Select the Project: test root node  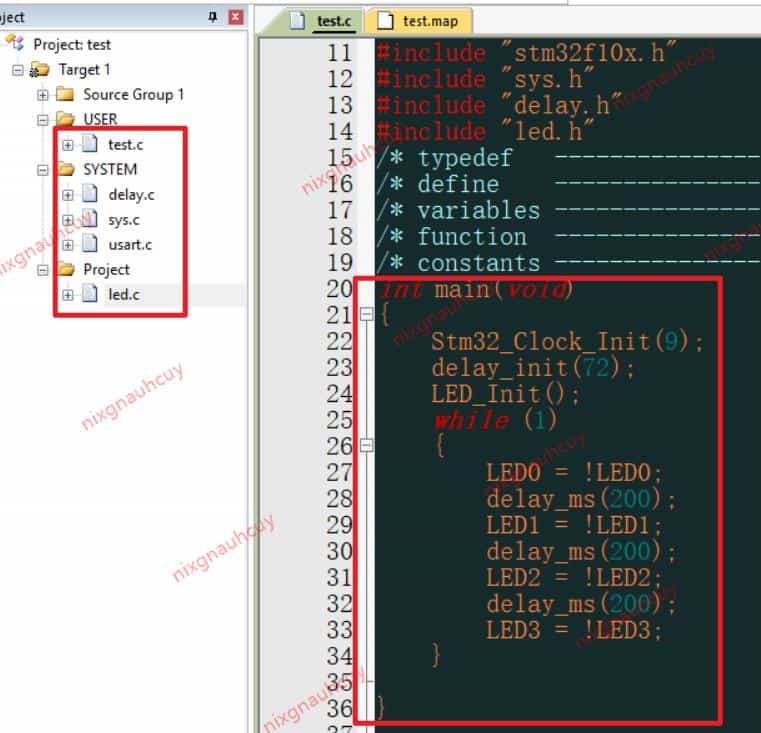[72, 45]
